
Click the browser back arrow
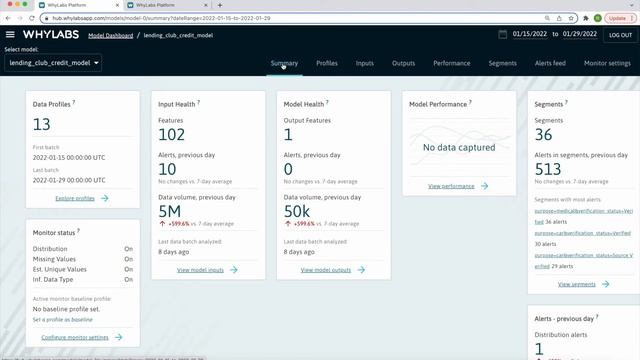(x=8, y=18)
